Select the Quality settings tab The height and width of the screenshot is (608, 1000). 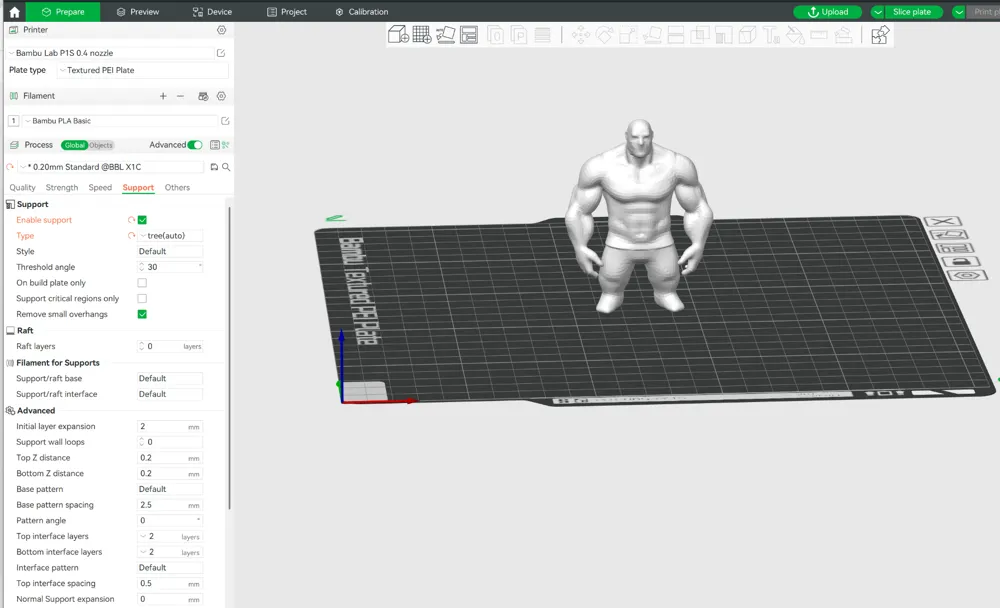(x=22, y=188)
